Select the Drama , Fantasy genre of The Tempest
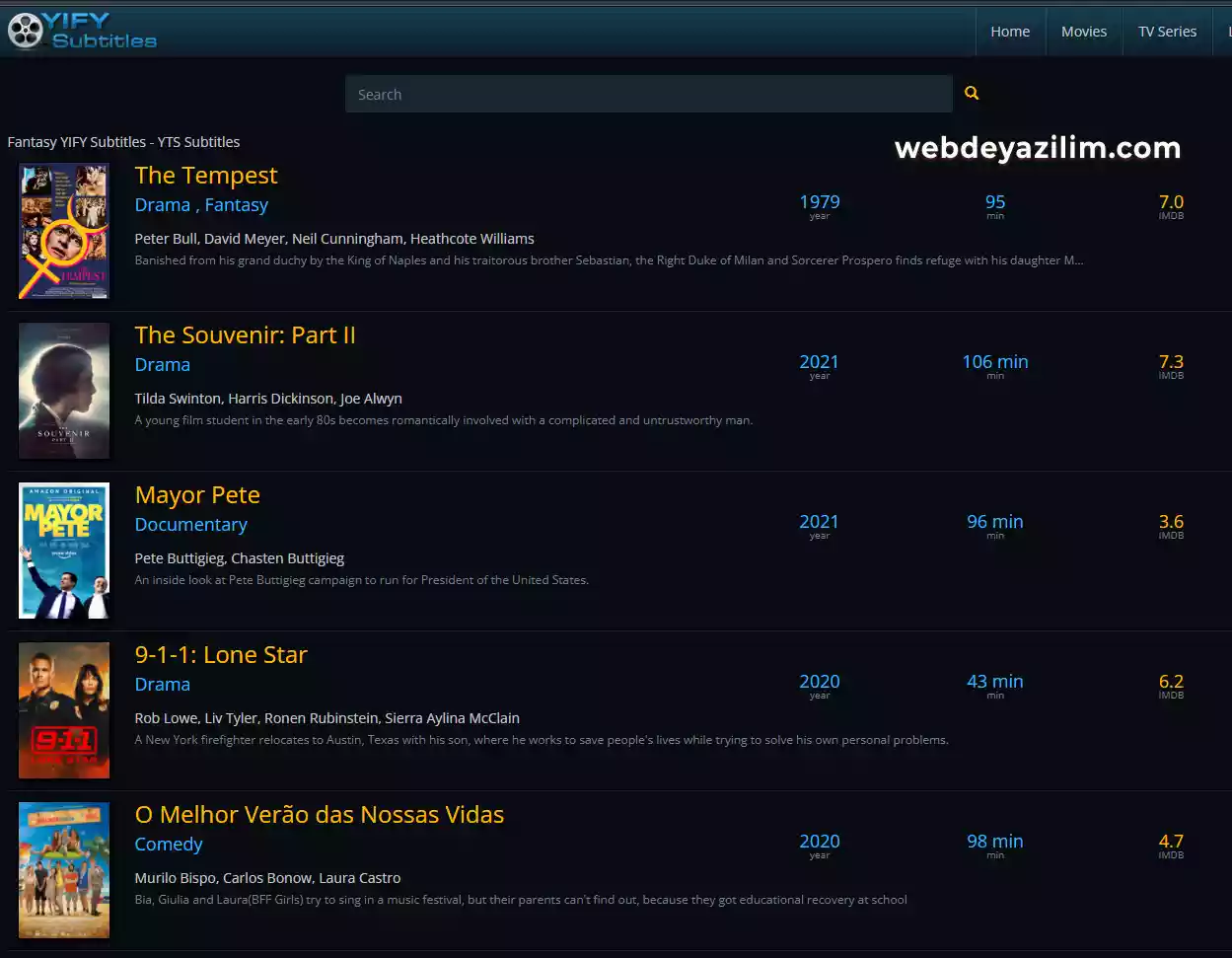The width and height of the screenshot is (1232, 958). pos(201,205)
